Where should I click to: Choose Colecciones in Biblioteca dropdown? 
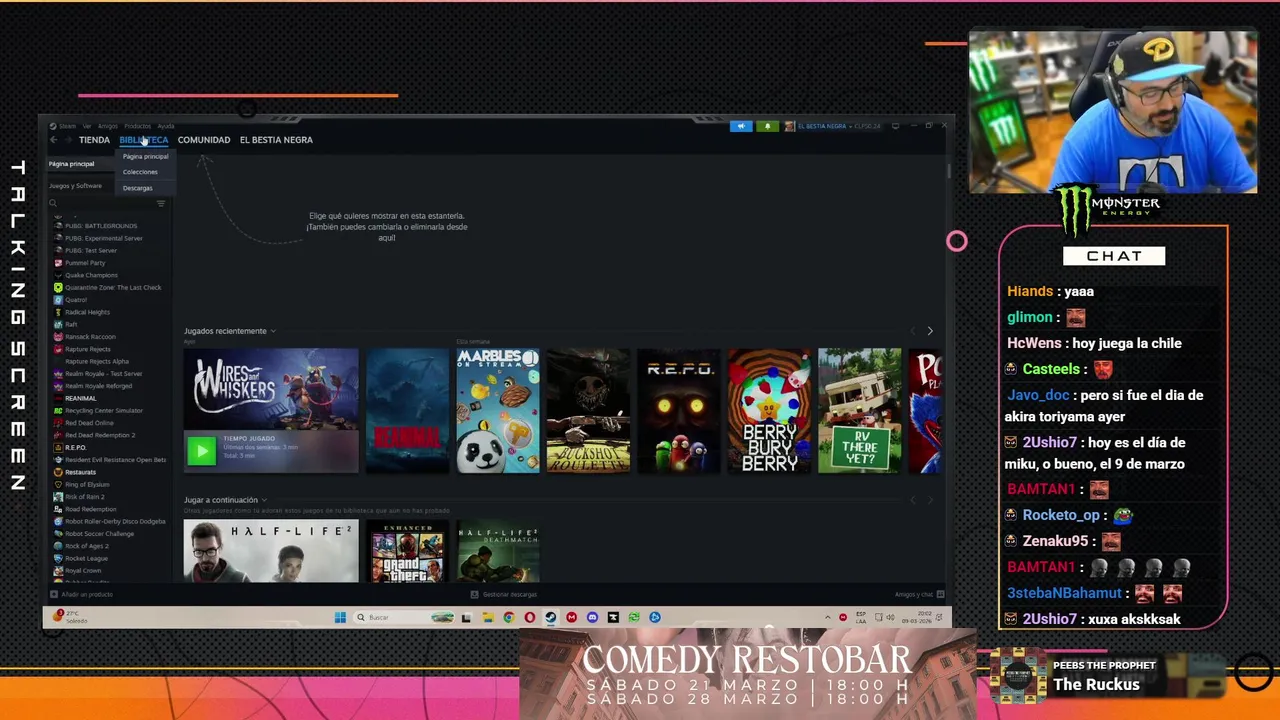click(x=140, y=172)
